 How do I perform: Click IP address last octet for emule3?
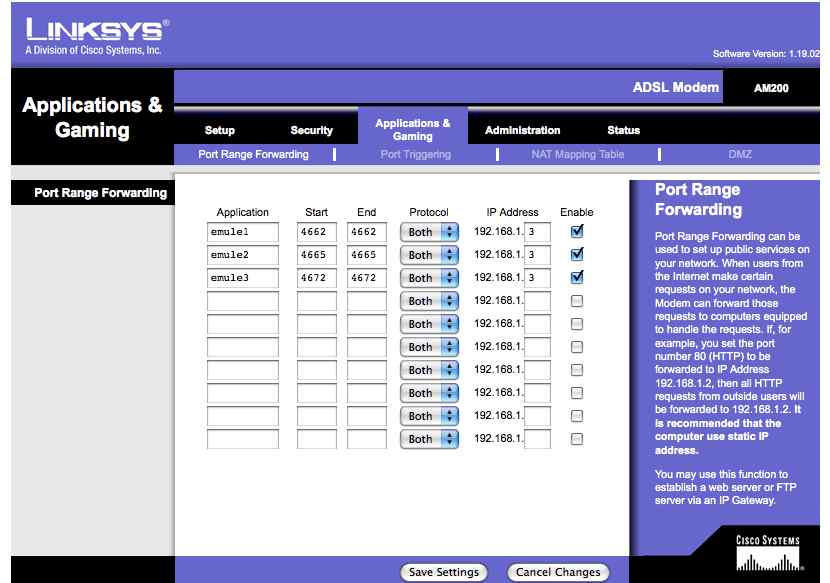click(537, 278)
